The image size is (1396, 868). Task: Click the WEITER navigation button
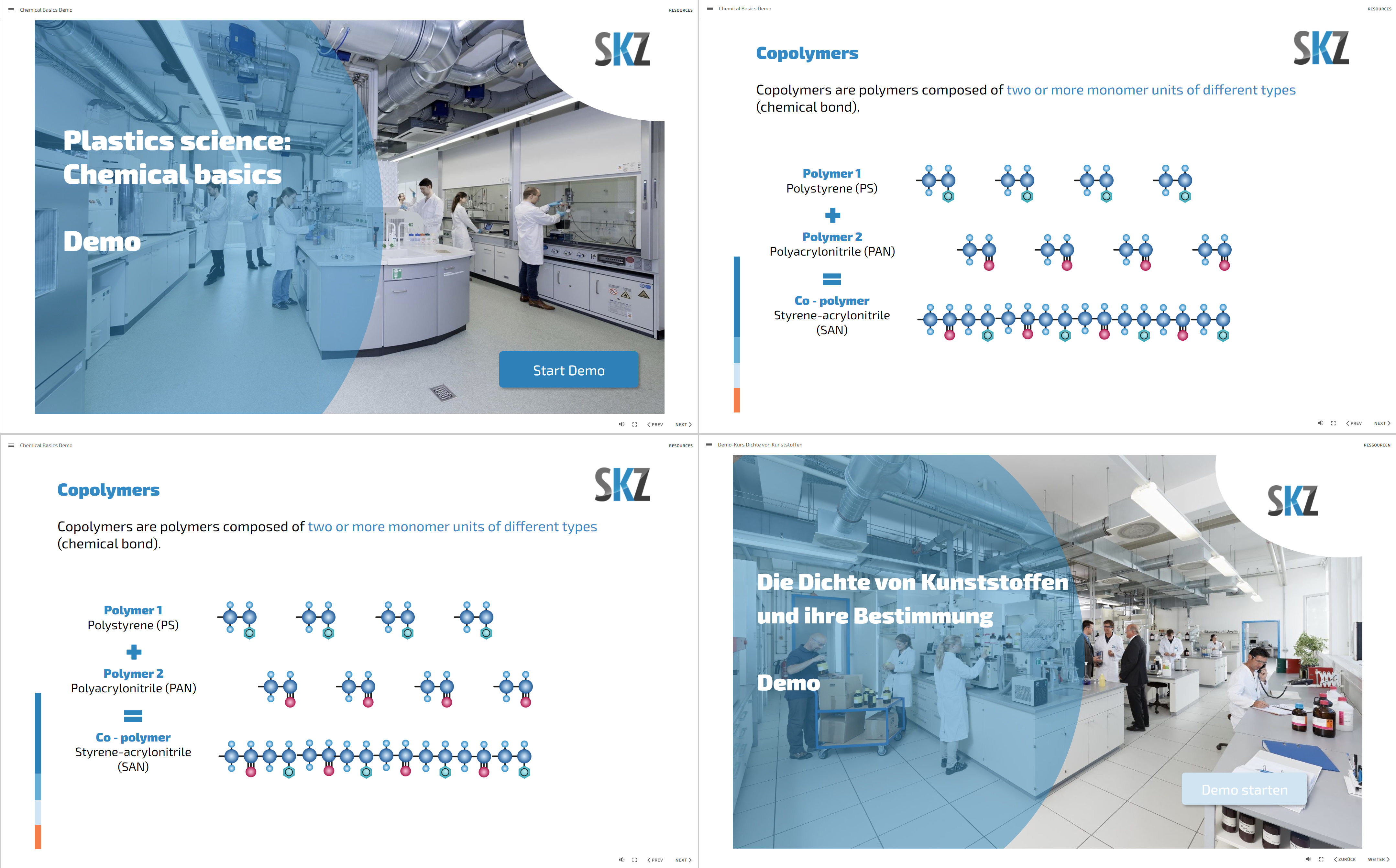pyautogui.click(x=1379, y=859)
